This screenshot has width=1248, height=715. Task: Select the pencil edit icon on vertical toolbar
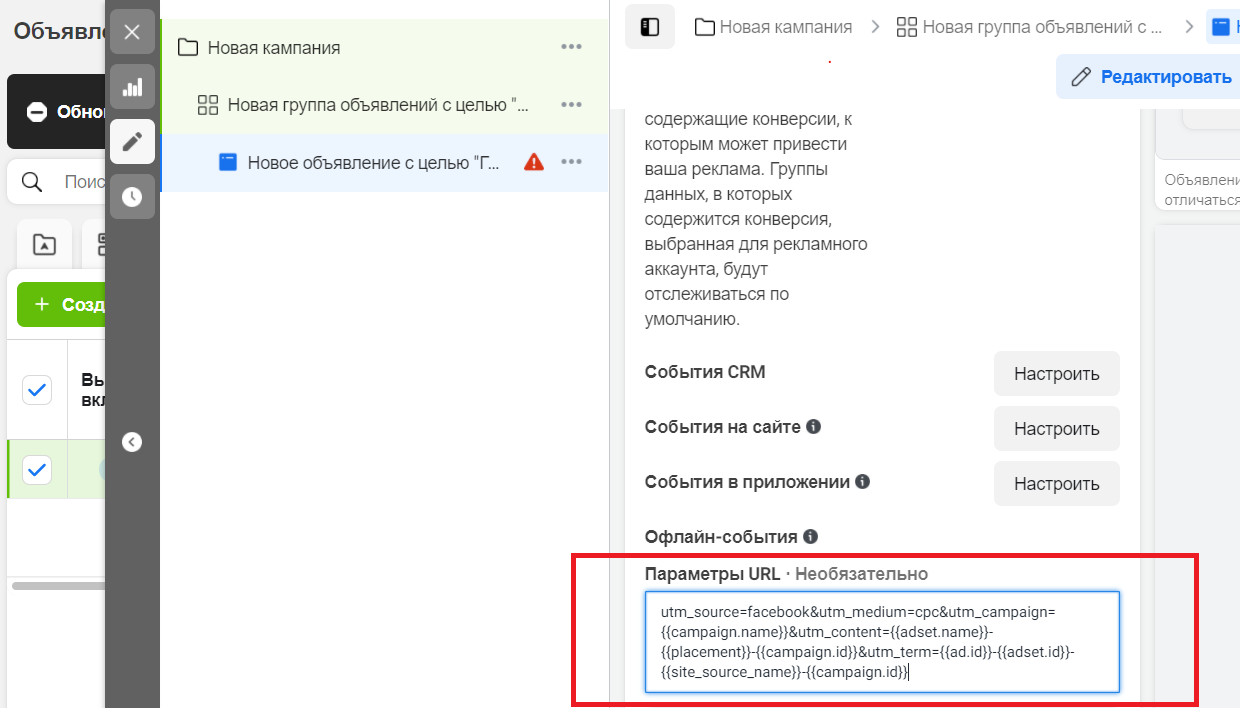[131, 142]
